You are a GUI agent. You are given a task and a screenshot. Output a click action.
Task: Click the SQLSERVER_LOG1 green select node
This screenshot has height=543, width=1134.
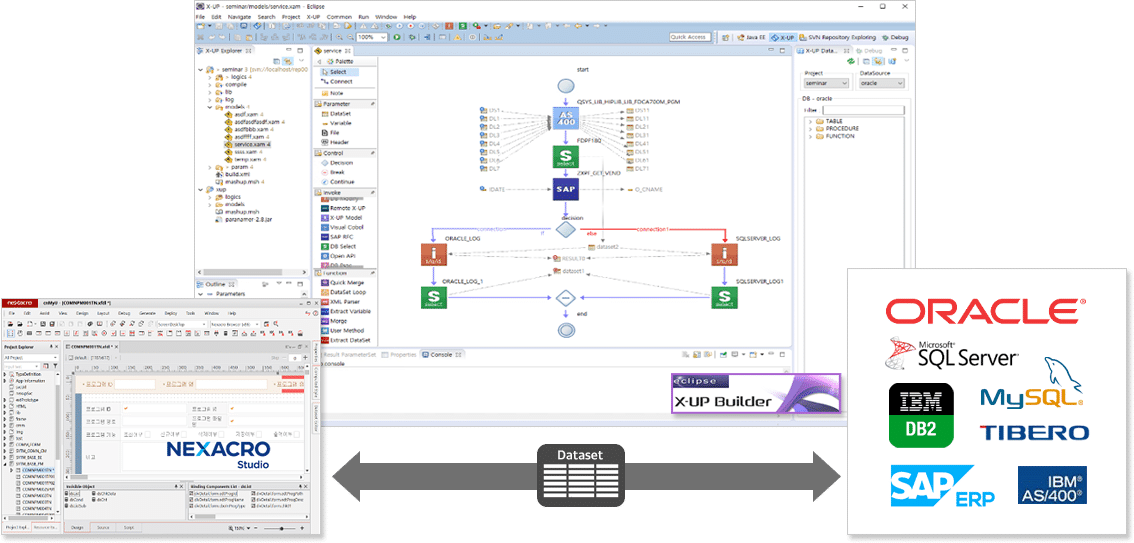pyautogui.click(x=724, y=297)
